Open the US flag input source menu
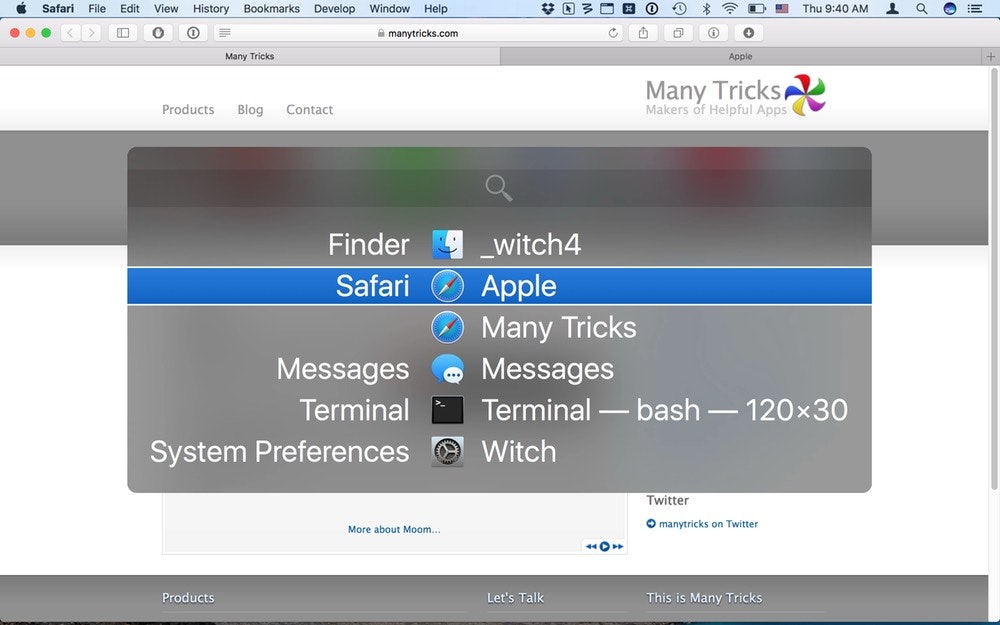 [782, 8]
